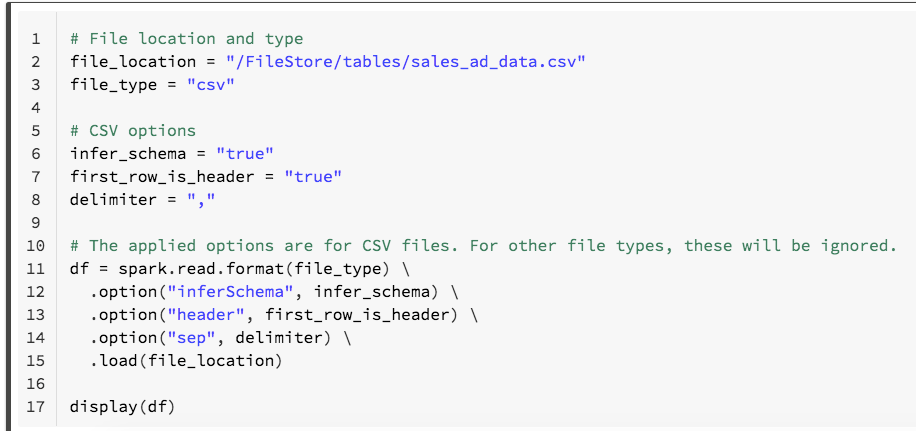916x431 pixels.
Task: Click line number 10 in the gutter
Action: [x=36, y=246]
